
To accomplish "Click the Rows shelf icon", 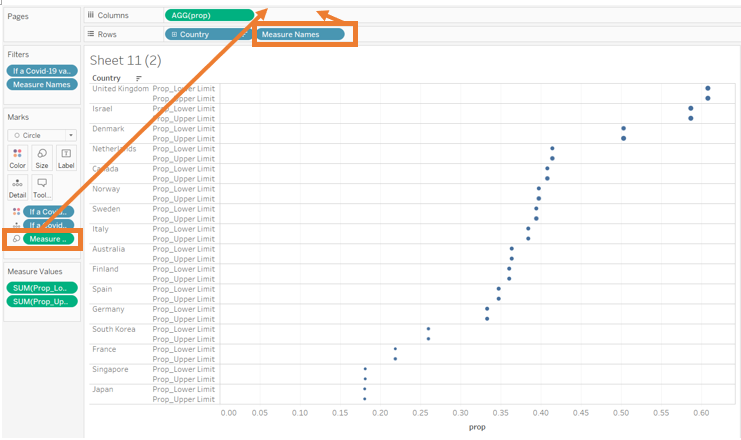I will coord(91,34).
